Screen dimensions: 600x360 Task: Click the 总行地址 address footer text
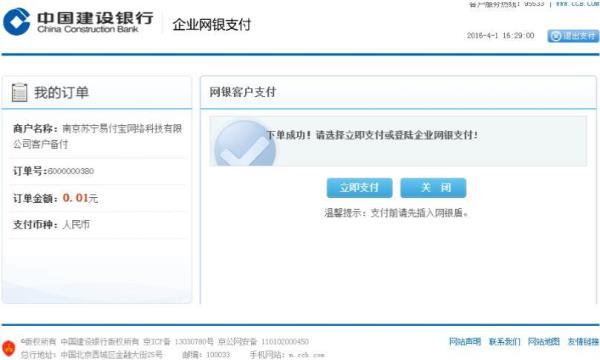[x=91, y=355]
